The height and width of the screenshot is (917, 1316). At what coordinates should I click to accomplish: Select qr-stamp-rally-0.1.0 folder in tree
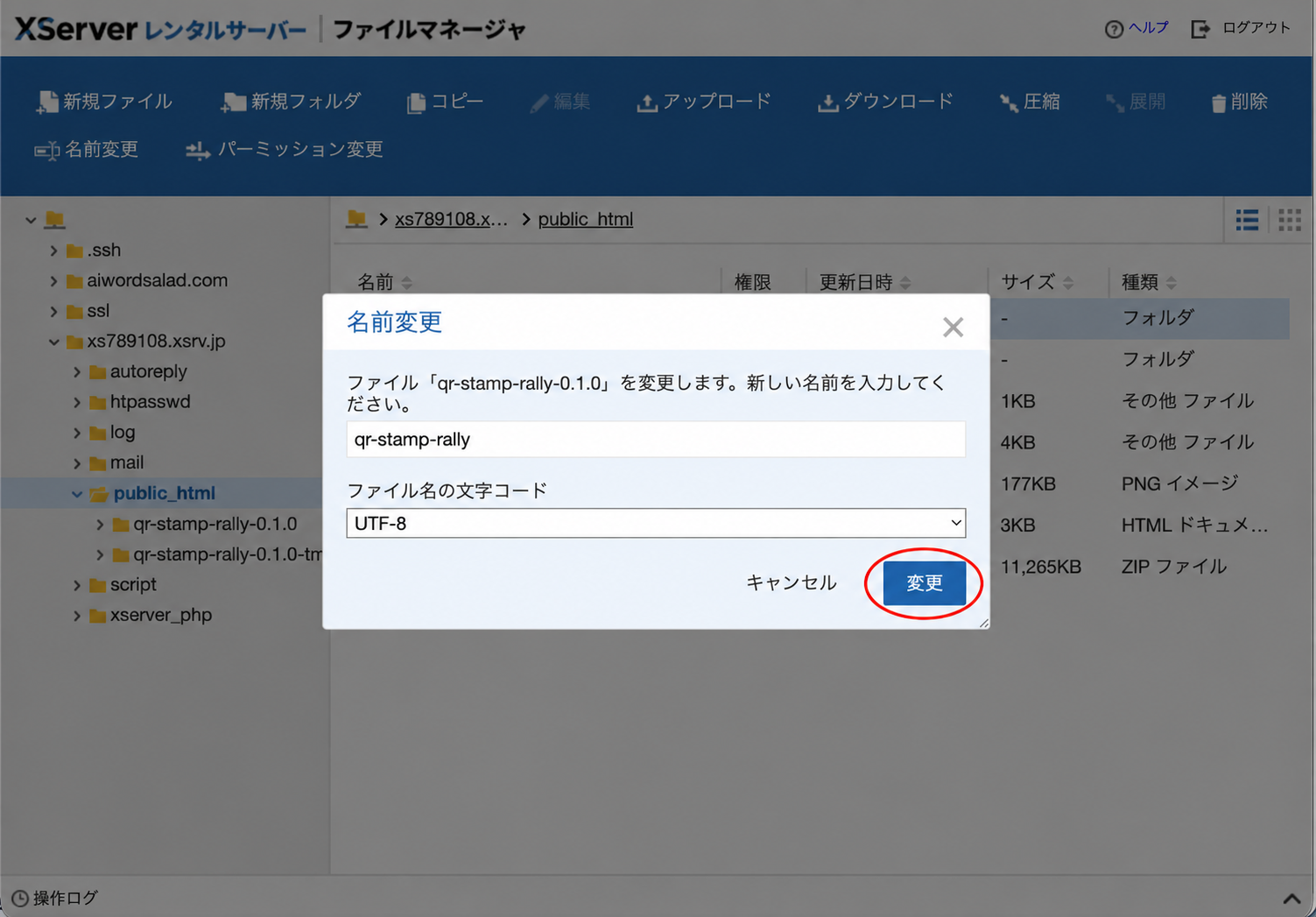coord(205,524)
